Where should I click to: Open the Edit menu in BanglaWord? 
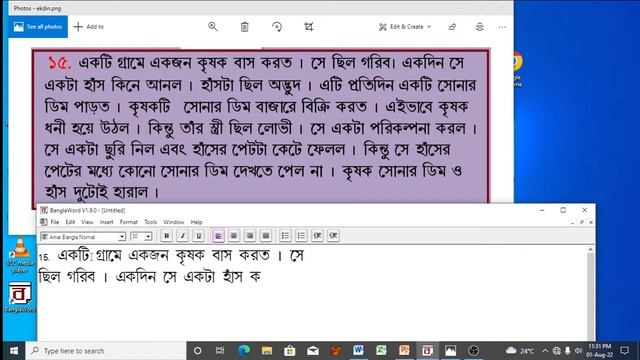70,222
